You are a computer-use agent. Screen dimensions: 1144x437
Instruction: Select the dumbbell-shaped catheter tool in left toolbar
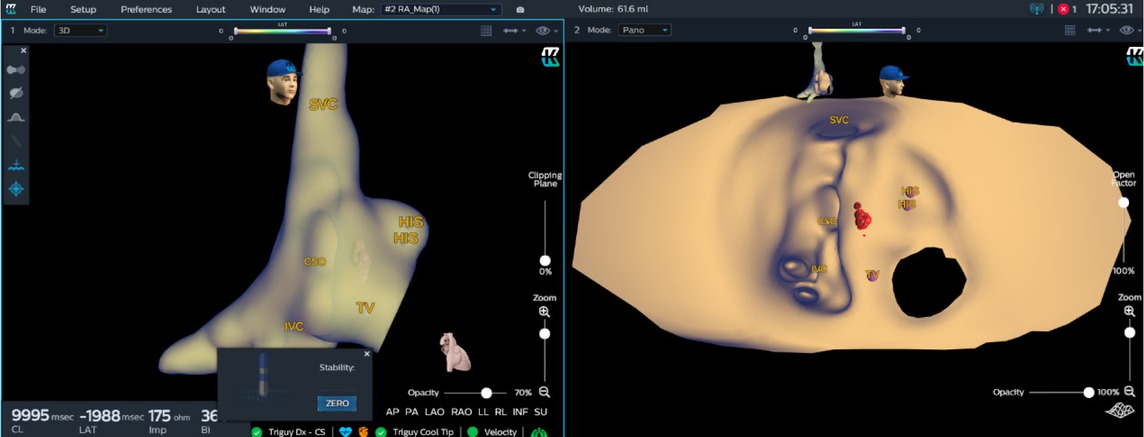[15, 70]
